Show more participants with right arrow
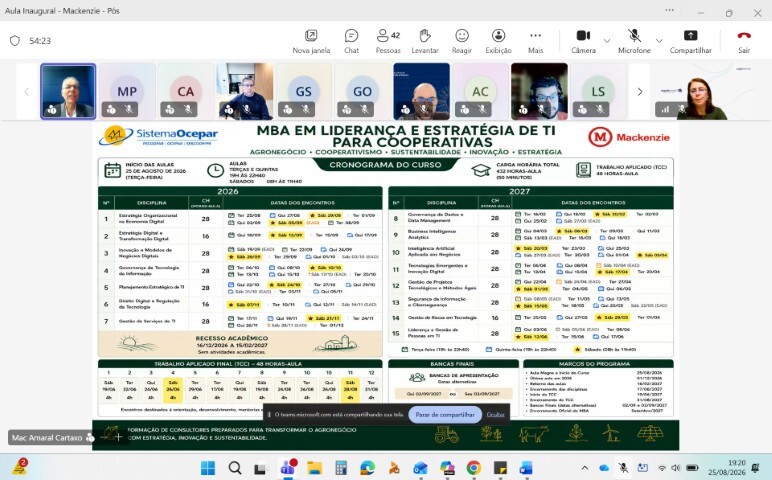Screen dimensions: 772x480 tap(640, 92)
